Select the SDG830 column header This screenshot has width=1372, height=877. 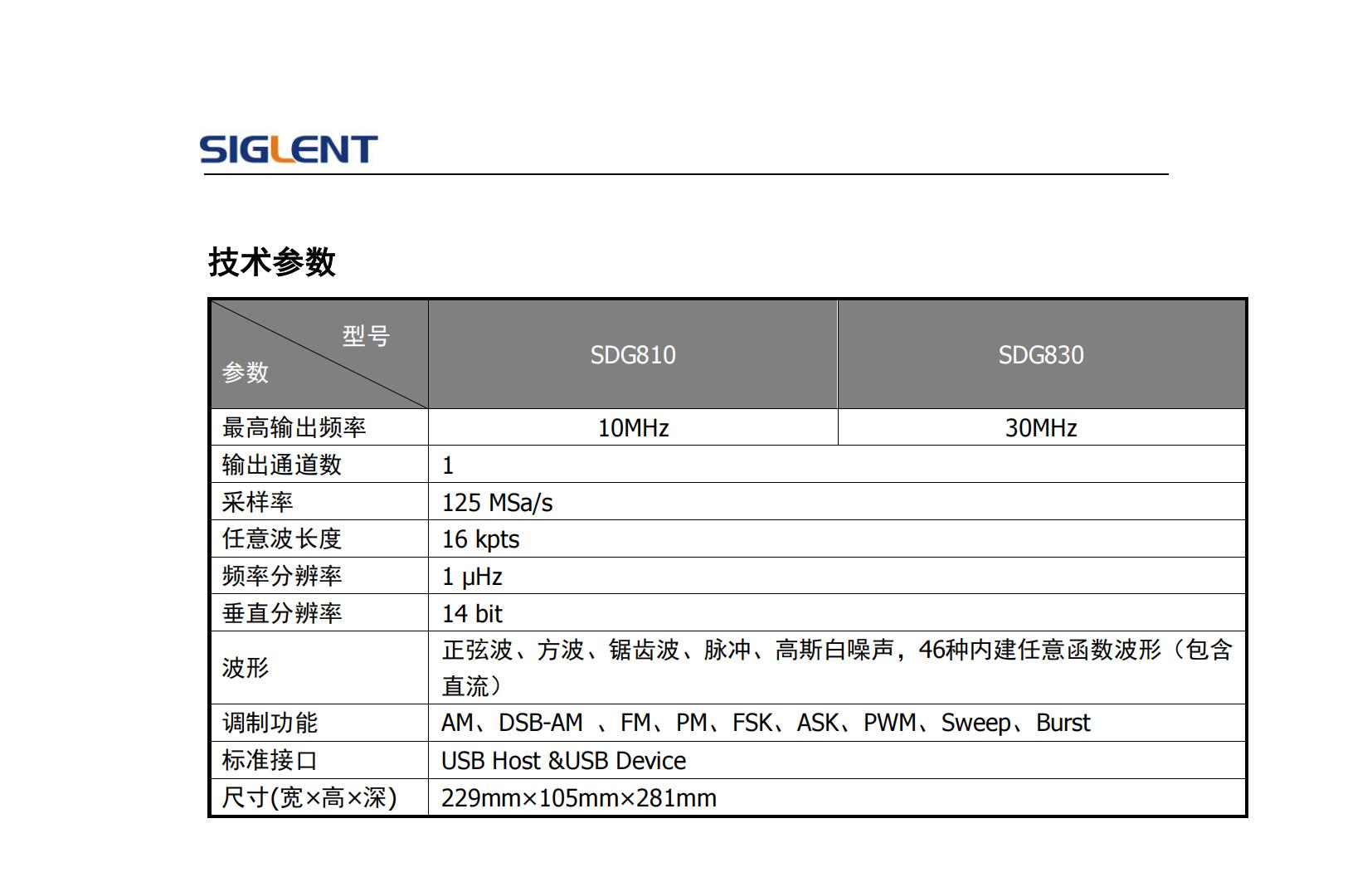(1040, 355)
